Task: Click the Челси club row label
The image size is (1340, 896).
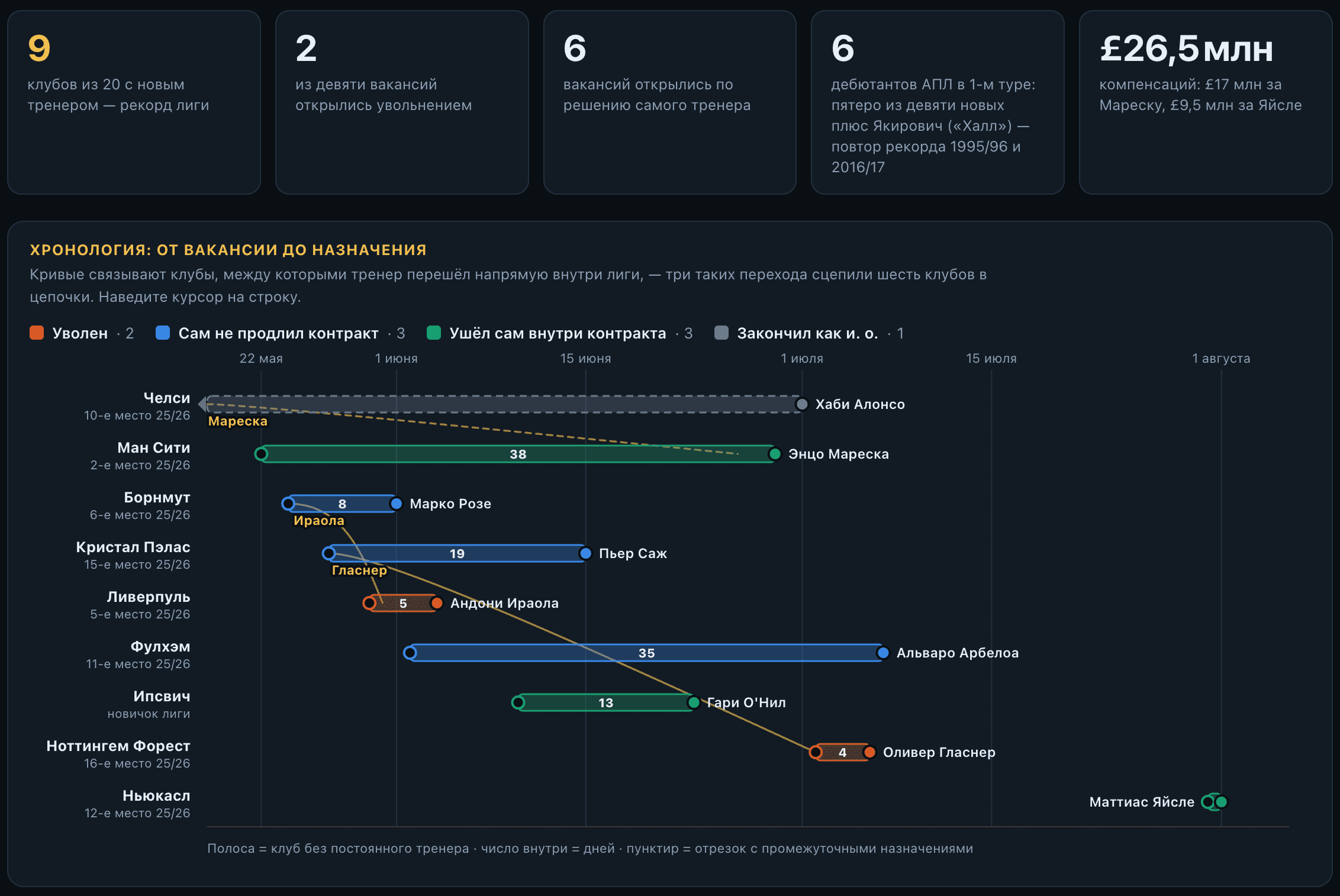Action: pyautogui.click(x=167, y=398)
